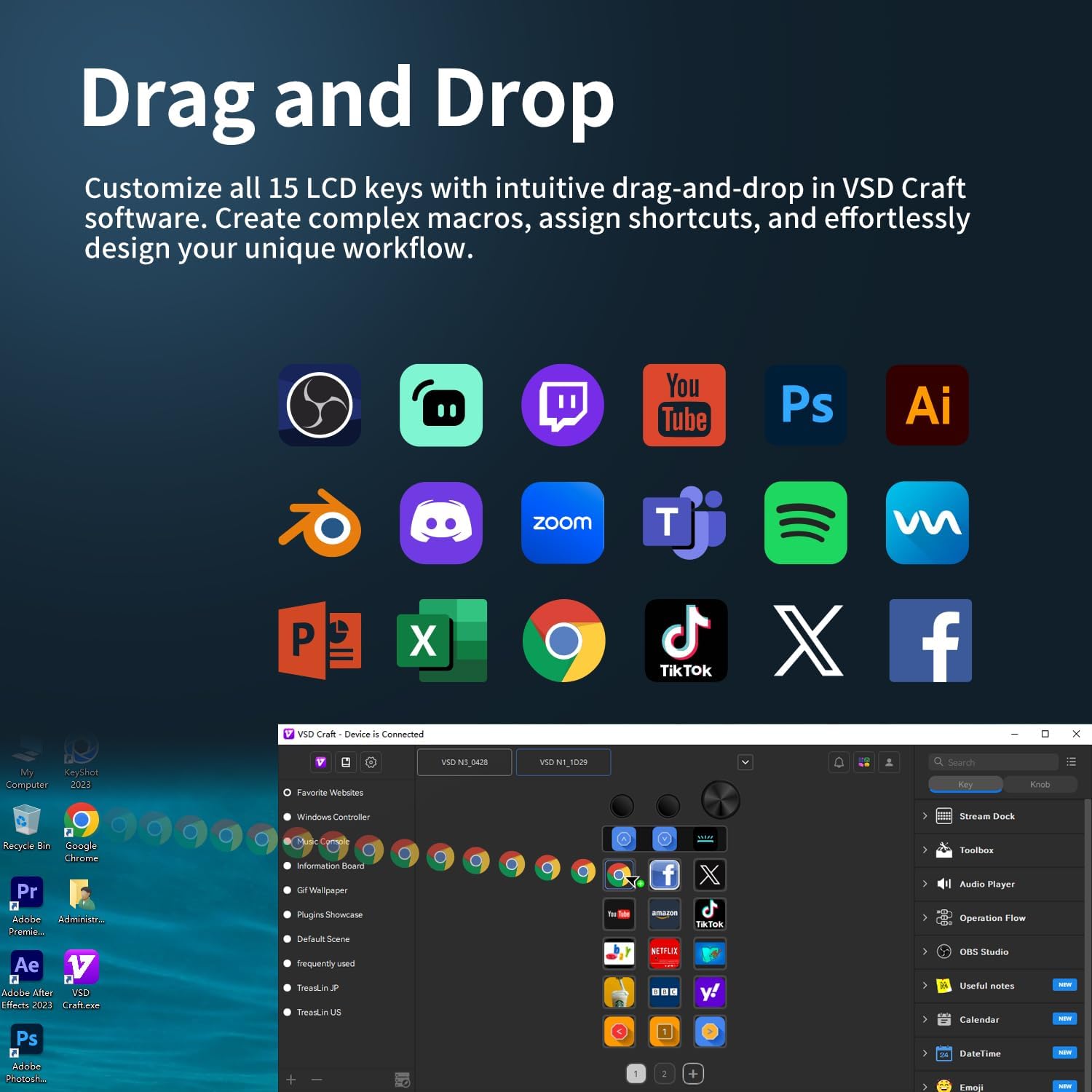Screen dimensions: 1092x1092
Task: Go to page 2 of the key layout
Action: click(664, 1074)
